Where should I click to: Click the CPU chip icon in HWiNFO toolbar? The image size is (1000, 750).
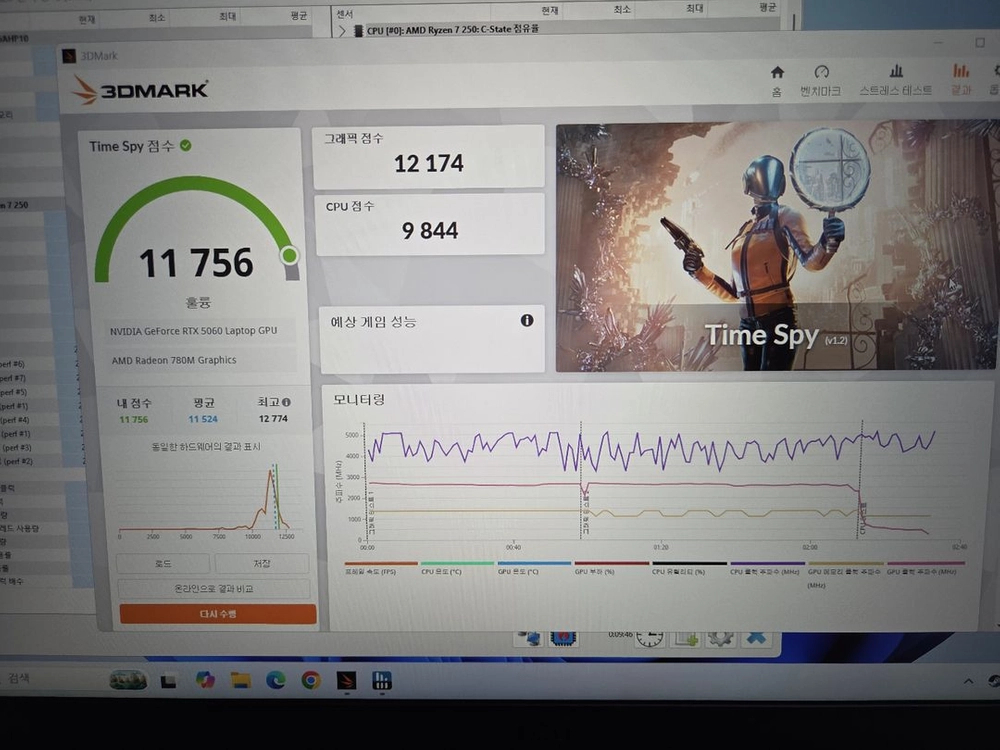tap(564, 638)
